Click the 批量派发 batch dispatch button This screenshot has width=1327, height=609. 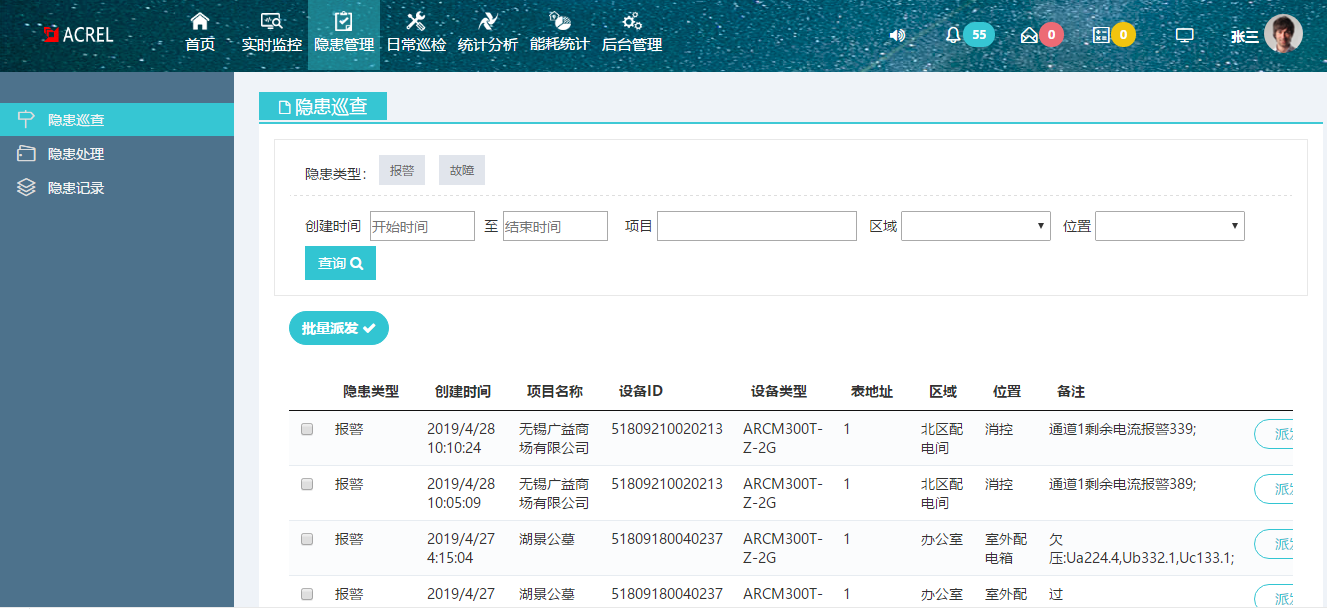coord(339,328)
